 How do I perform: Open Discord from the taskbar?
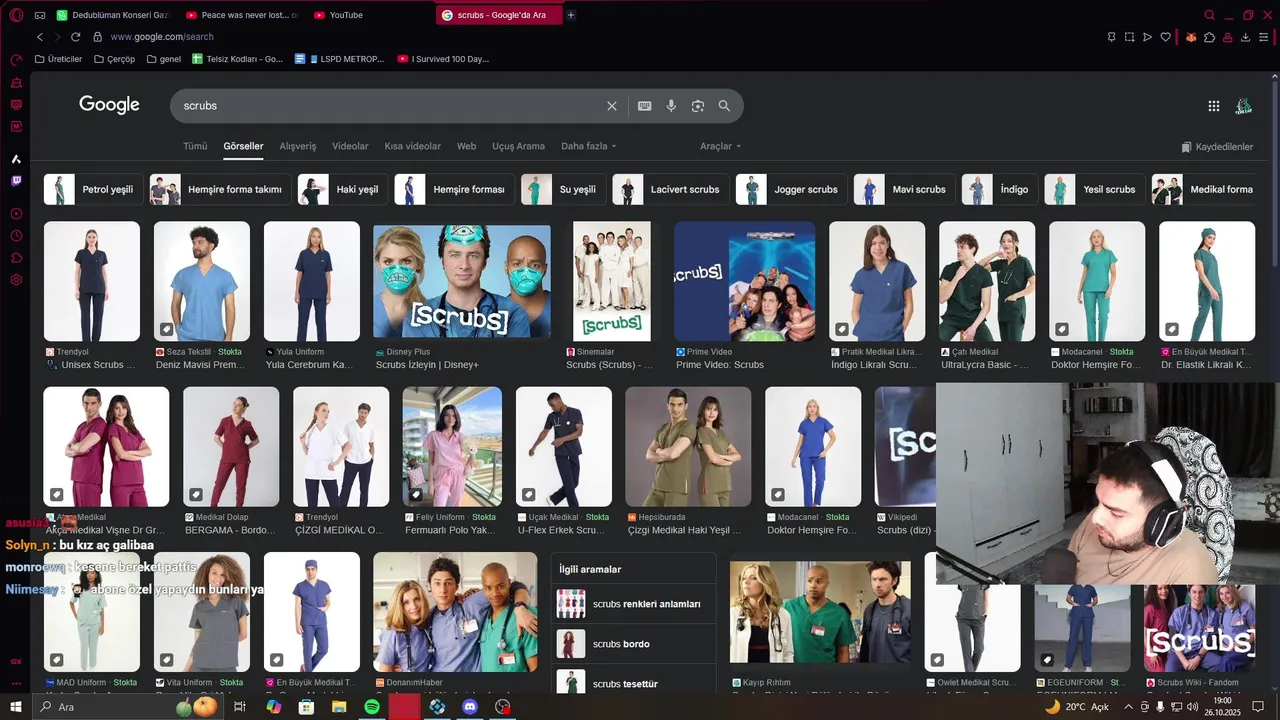coord(470,707)
